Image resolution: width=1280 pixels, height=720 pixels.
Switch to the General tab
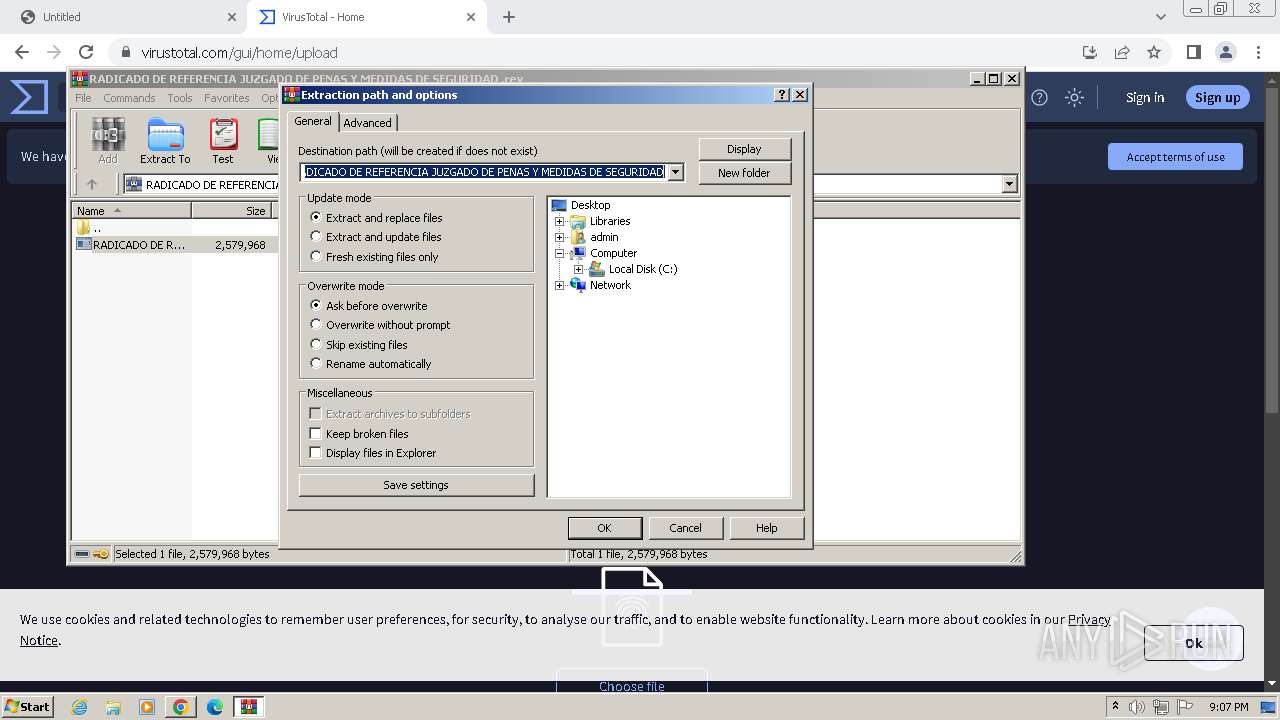(313, 121)
